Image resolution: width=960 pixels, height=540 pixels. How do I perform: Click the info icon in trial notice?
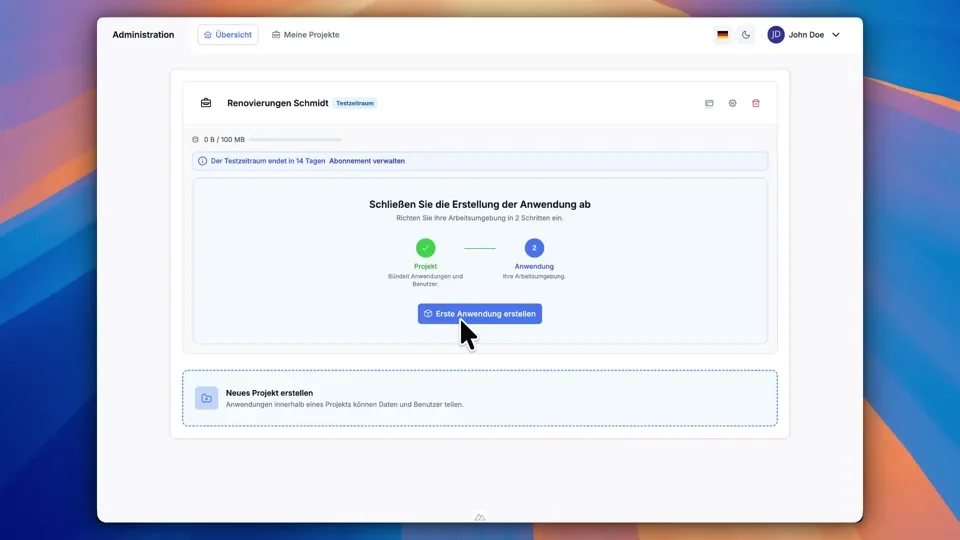pyautogui.click(x=202, y=161)
